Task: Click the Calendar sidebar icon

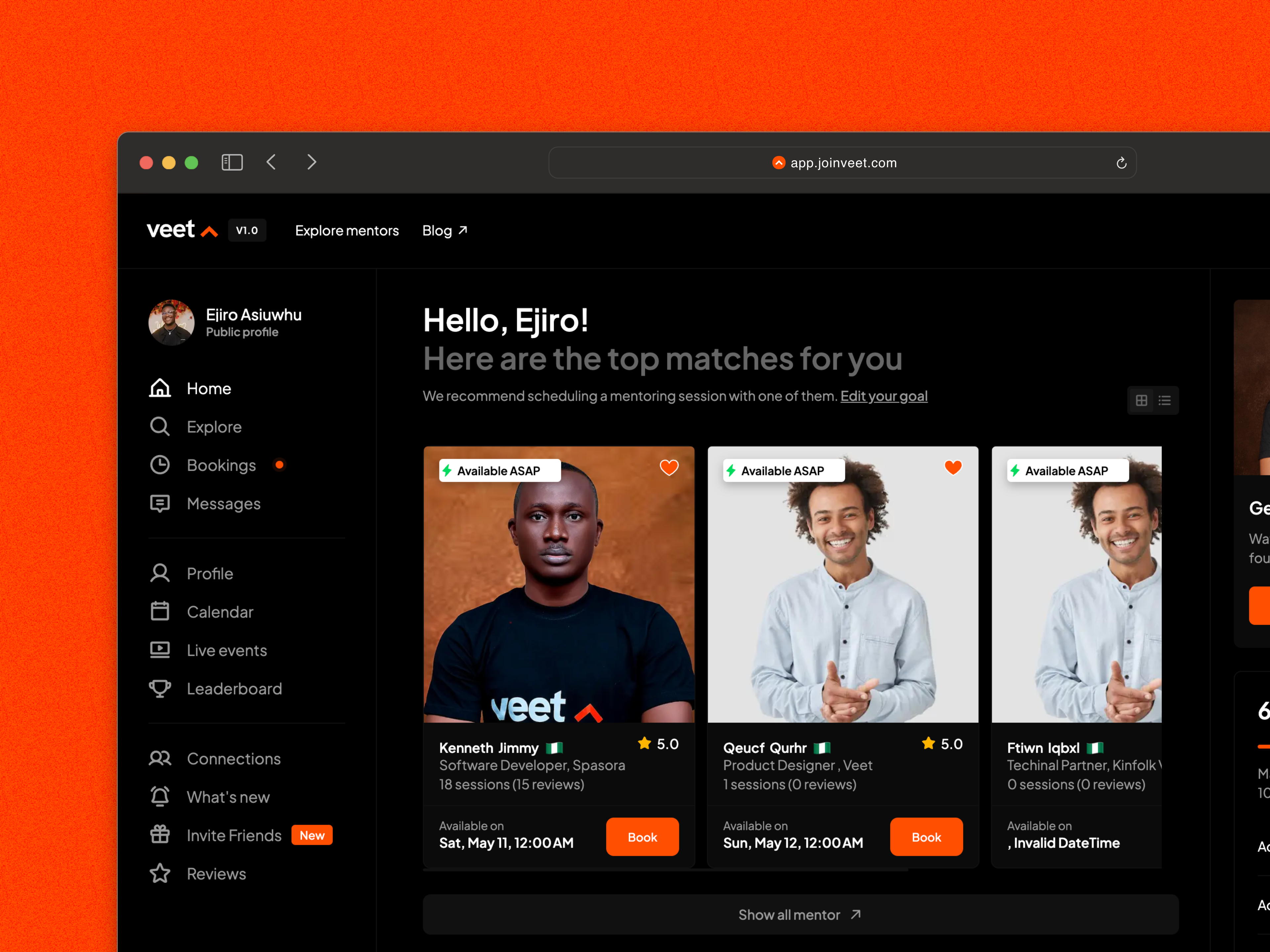Action: [160, 612]
